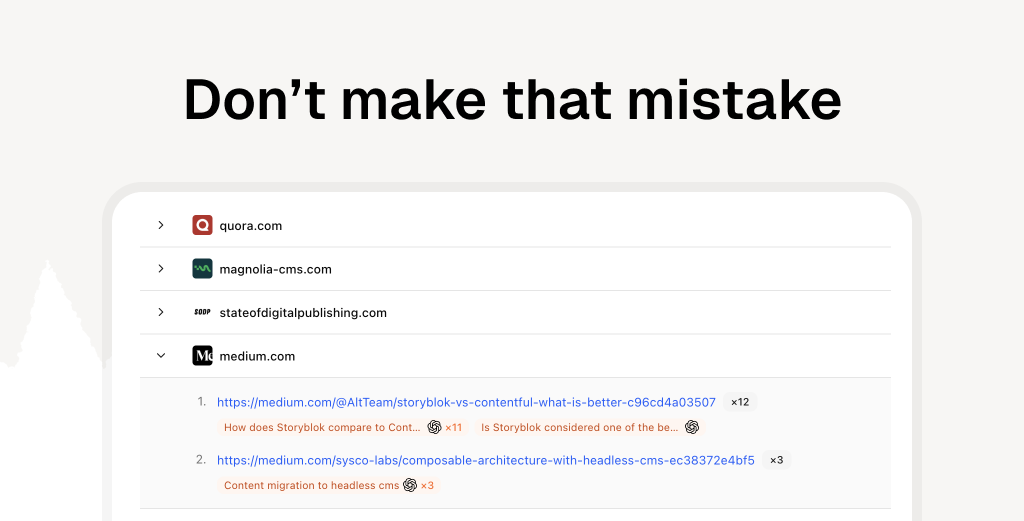This screenshot has height=521, width=1024.
Task: Expand the stateofdigitalpublishing.com row chevron
Action: [161, 312]
